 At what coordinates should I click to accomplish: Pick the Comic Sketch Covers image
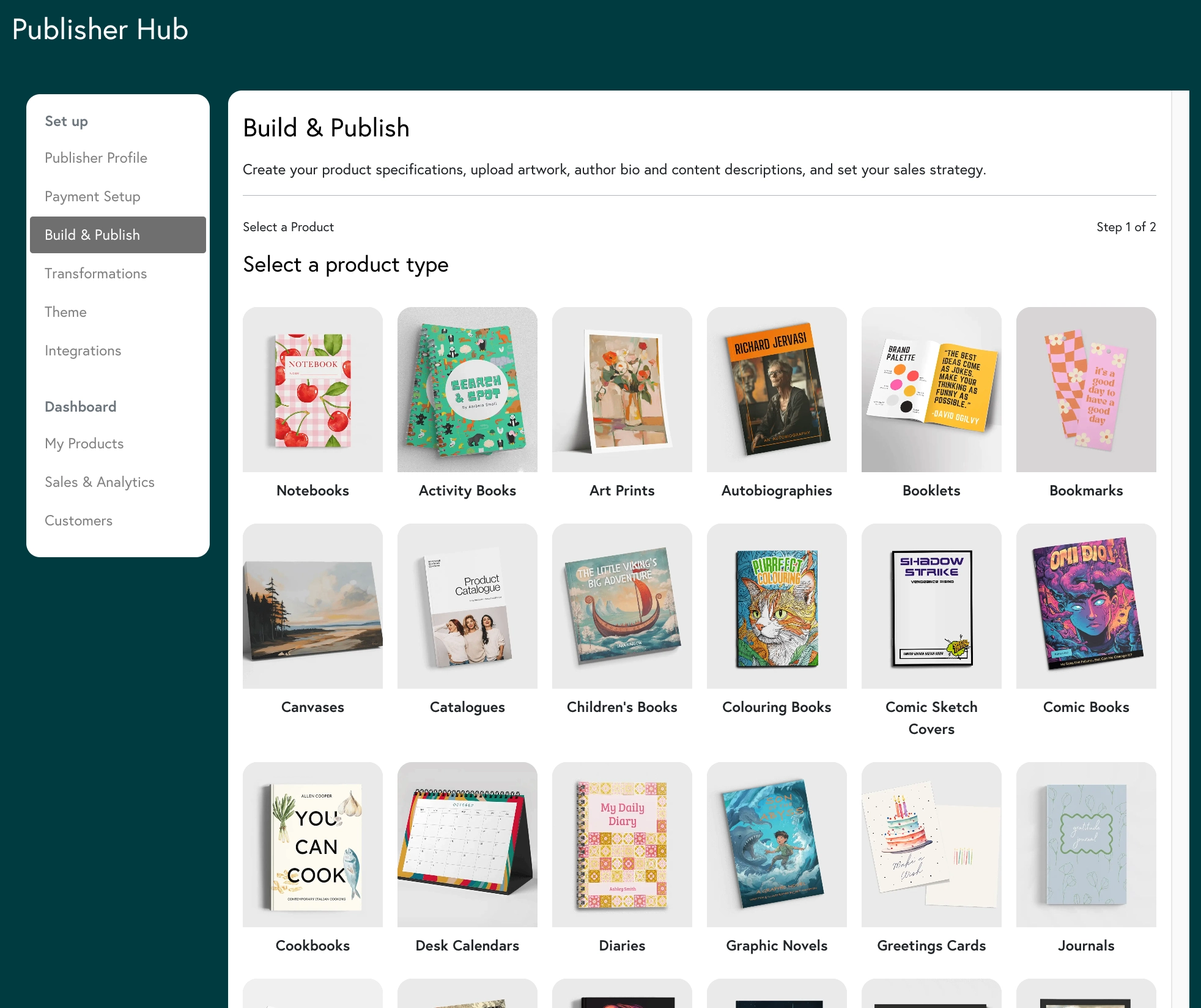(x=931, y=606)
